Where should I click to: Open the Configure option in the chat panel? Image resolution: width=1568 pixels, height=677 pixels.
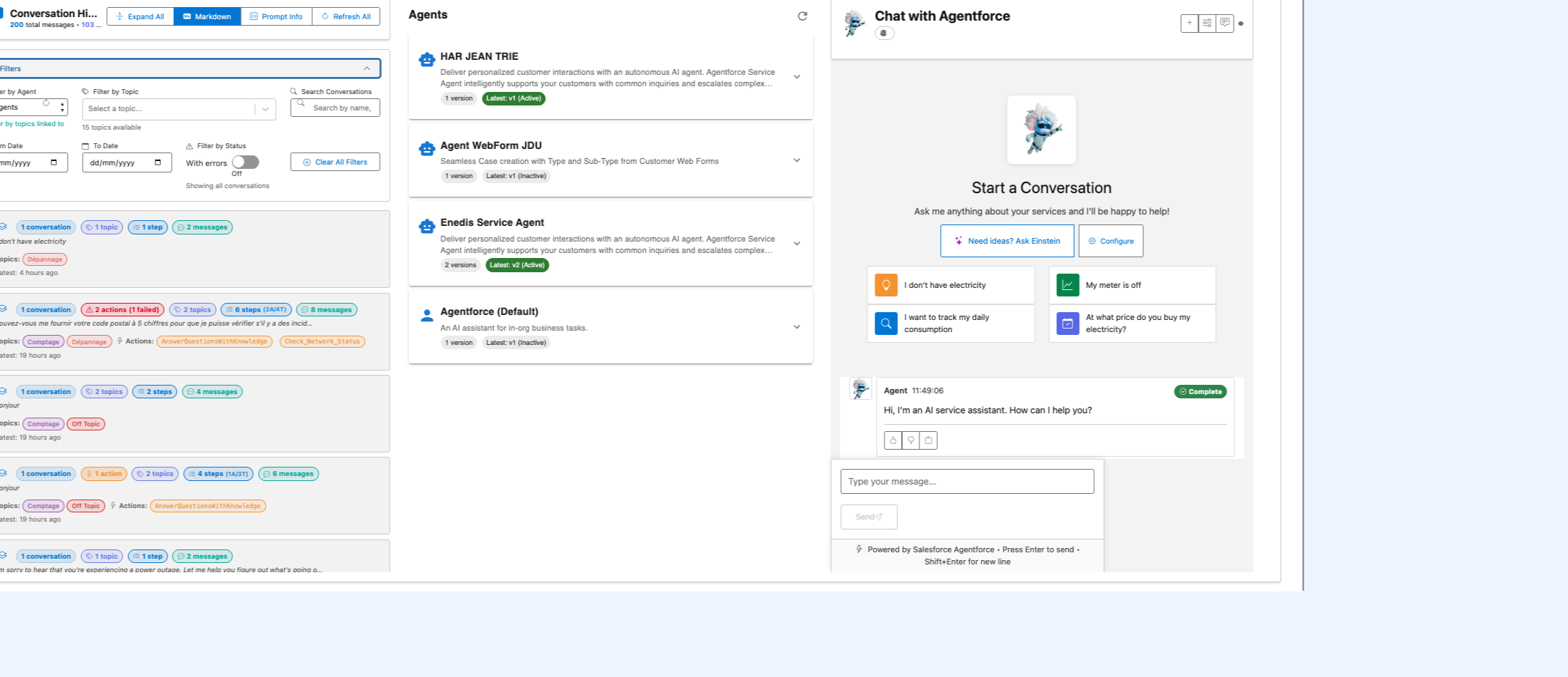(x=1110, y=241)
